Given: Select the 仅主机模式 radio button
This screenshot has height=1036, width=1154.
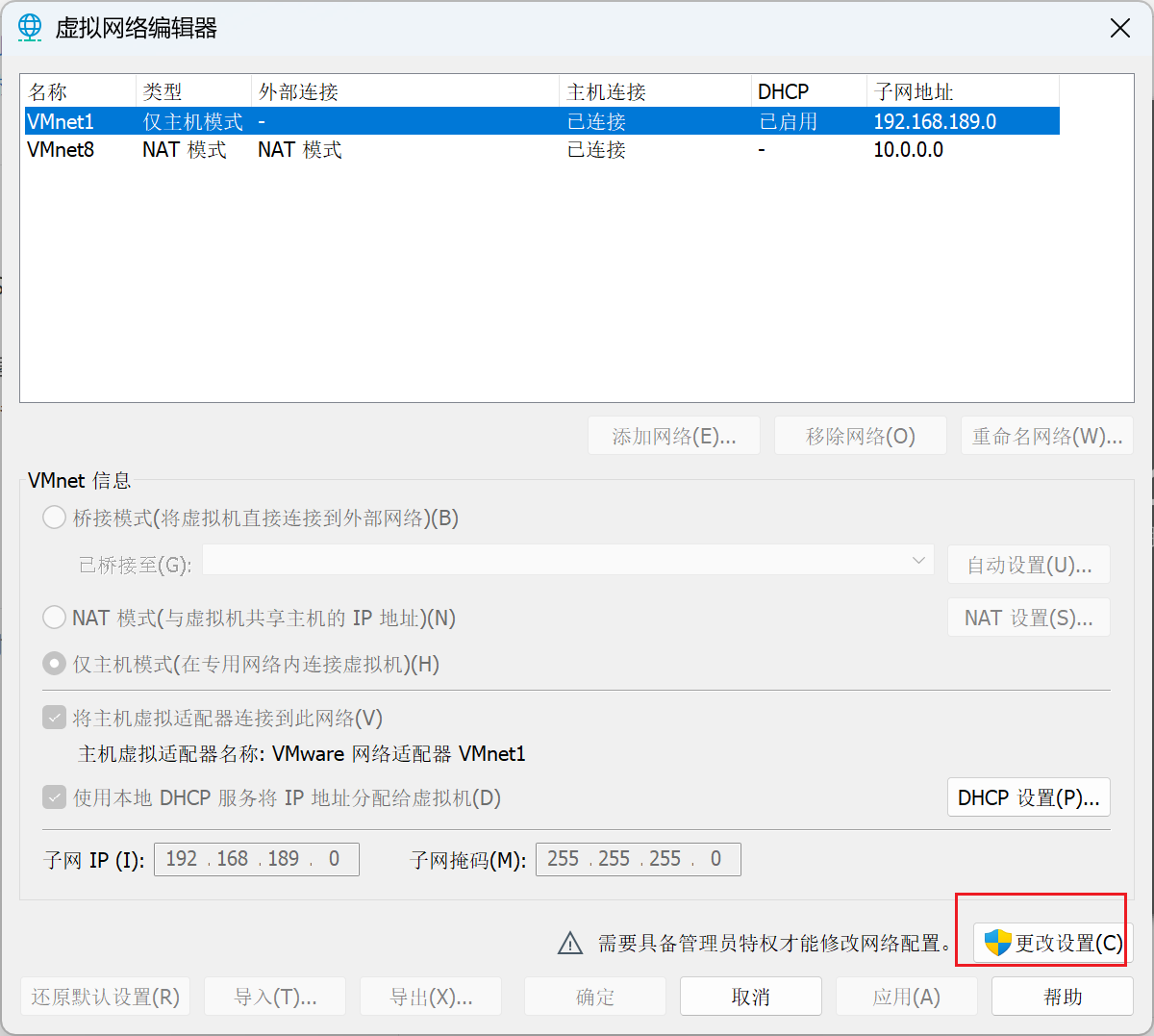Looking at the screenshot, I should (x=54, y=664).
